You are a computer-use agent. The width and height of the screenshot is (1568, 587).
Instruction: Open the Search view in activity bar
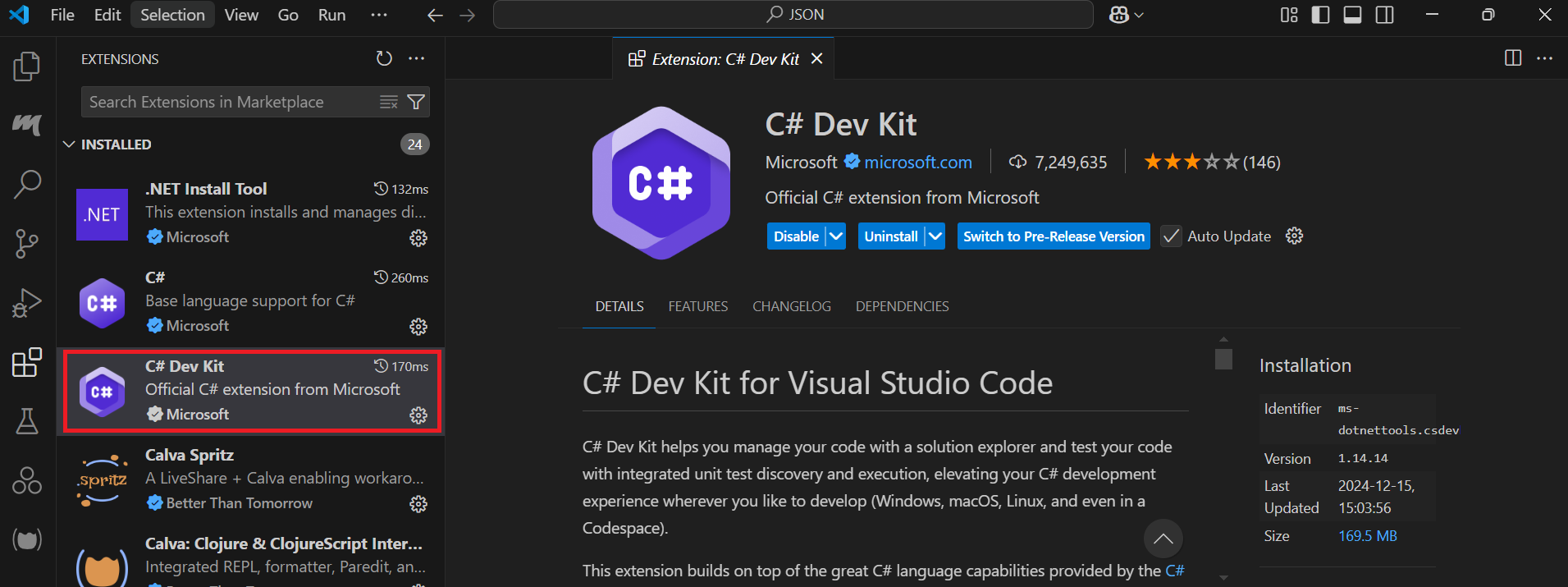coord(27,185)
